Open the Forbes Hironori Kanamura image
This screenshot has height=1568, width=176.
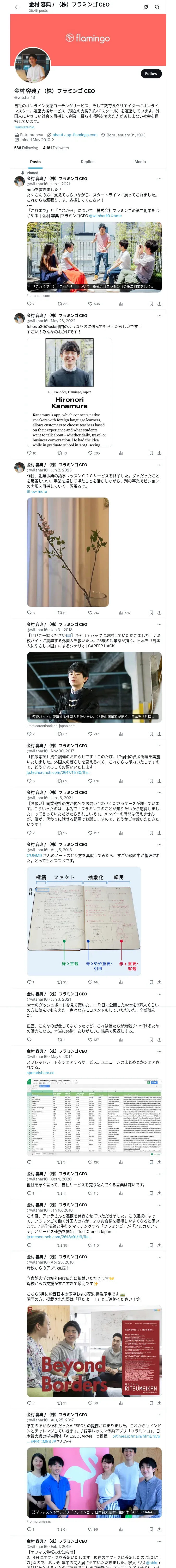(69, 393)
